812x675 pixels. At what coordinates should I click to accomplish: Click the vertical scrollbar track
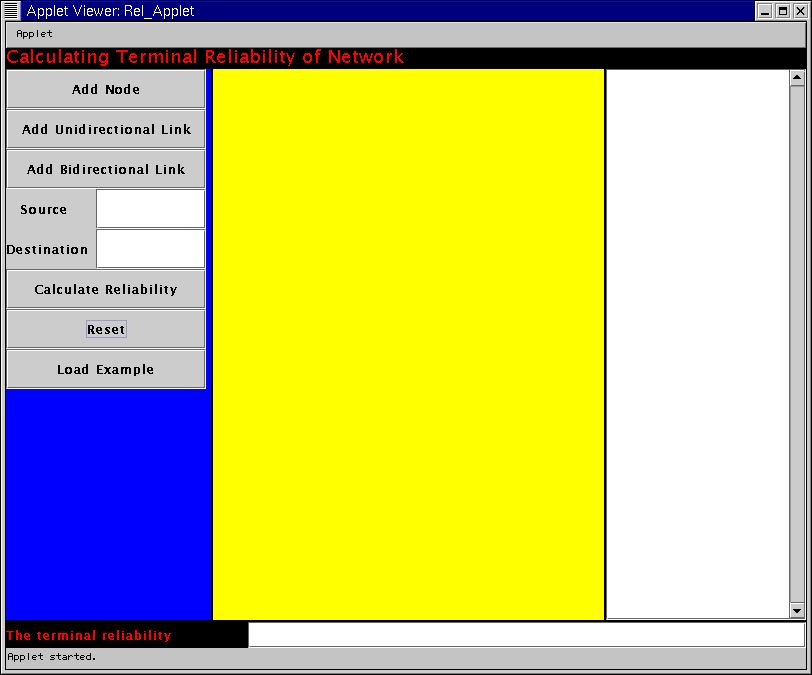pos(797,344)
